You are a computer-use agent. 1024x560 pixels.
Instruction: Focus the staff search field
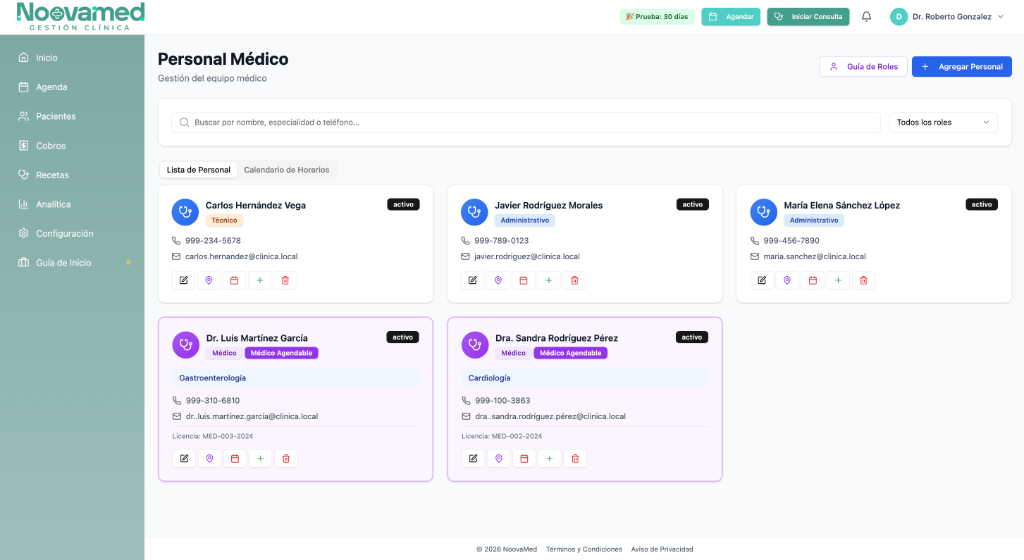(526, 122)
